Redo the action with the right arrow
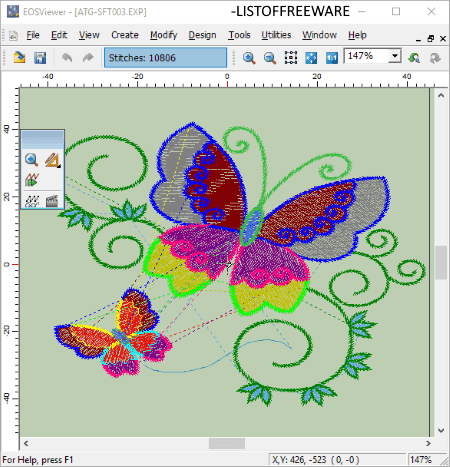 pyautogui.click(x=88, y=58)
